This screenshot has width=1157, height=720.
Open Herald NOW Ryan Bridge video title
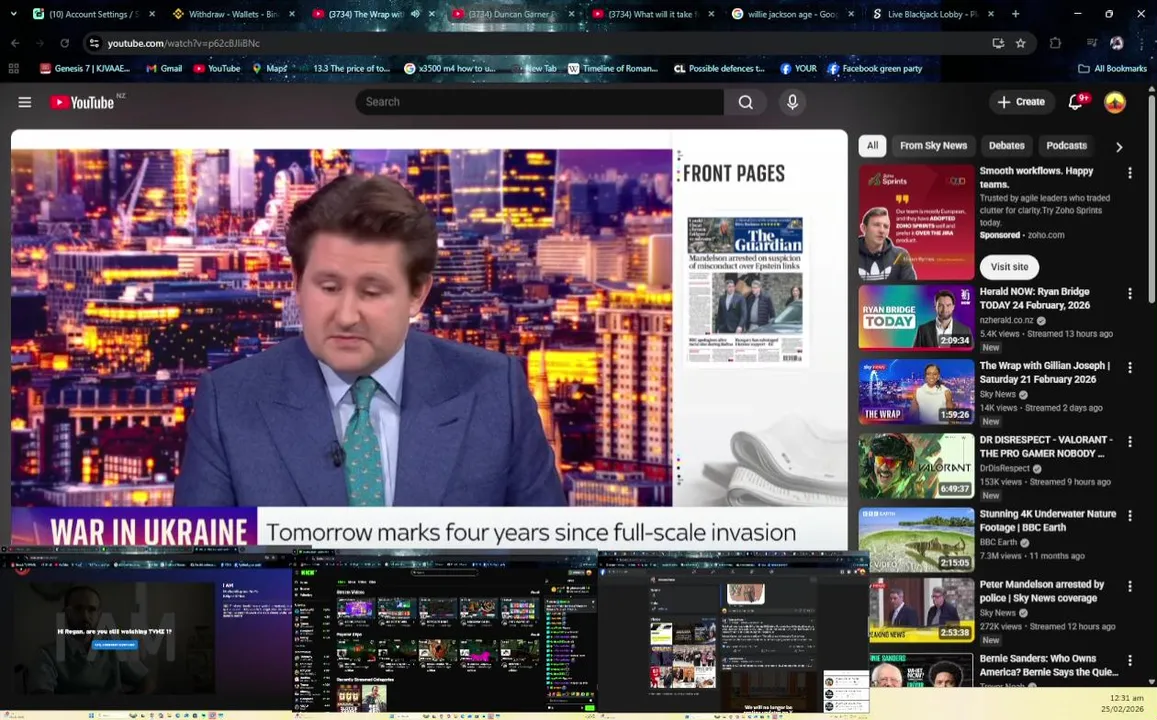pos(1035,299)
